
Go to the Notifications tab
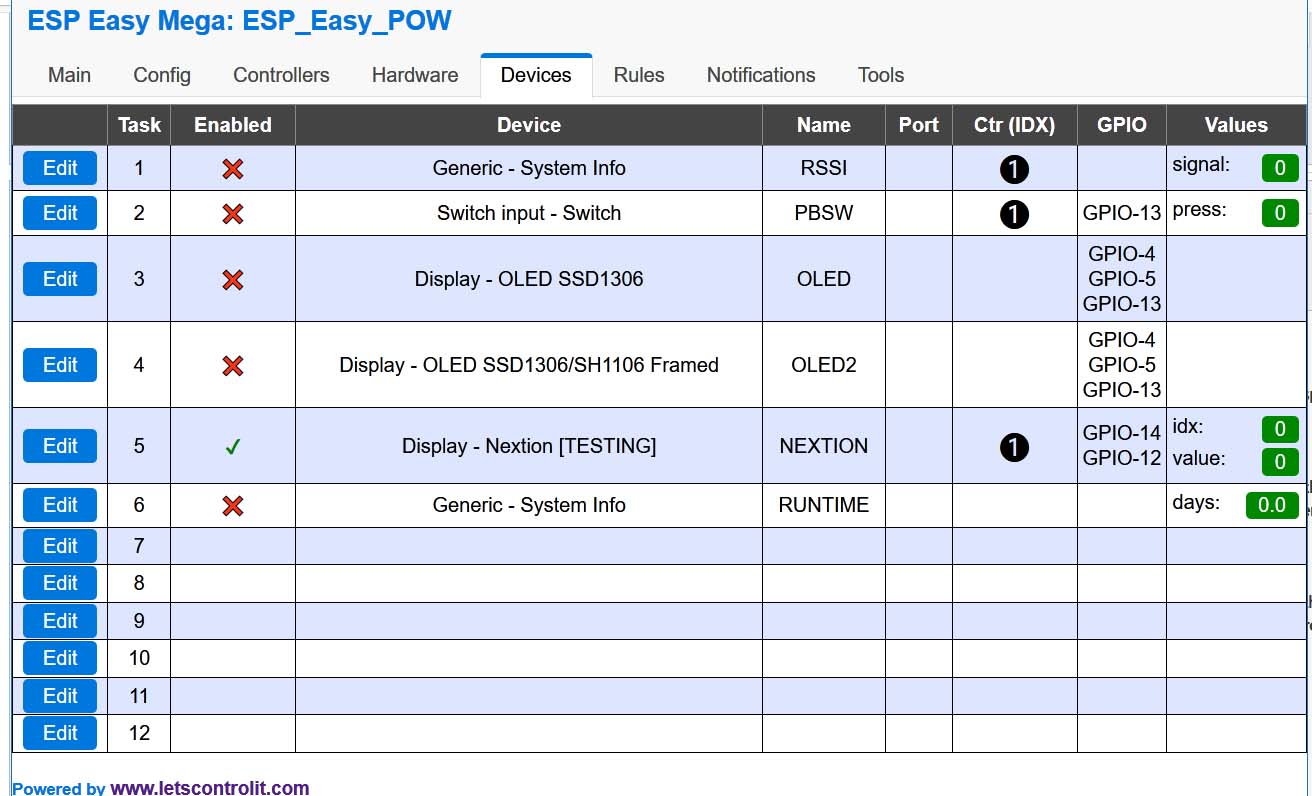click(761, 75)
